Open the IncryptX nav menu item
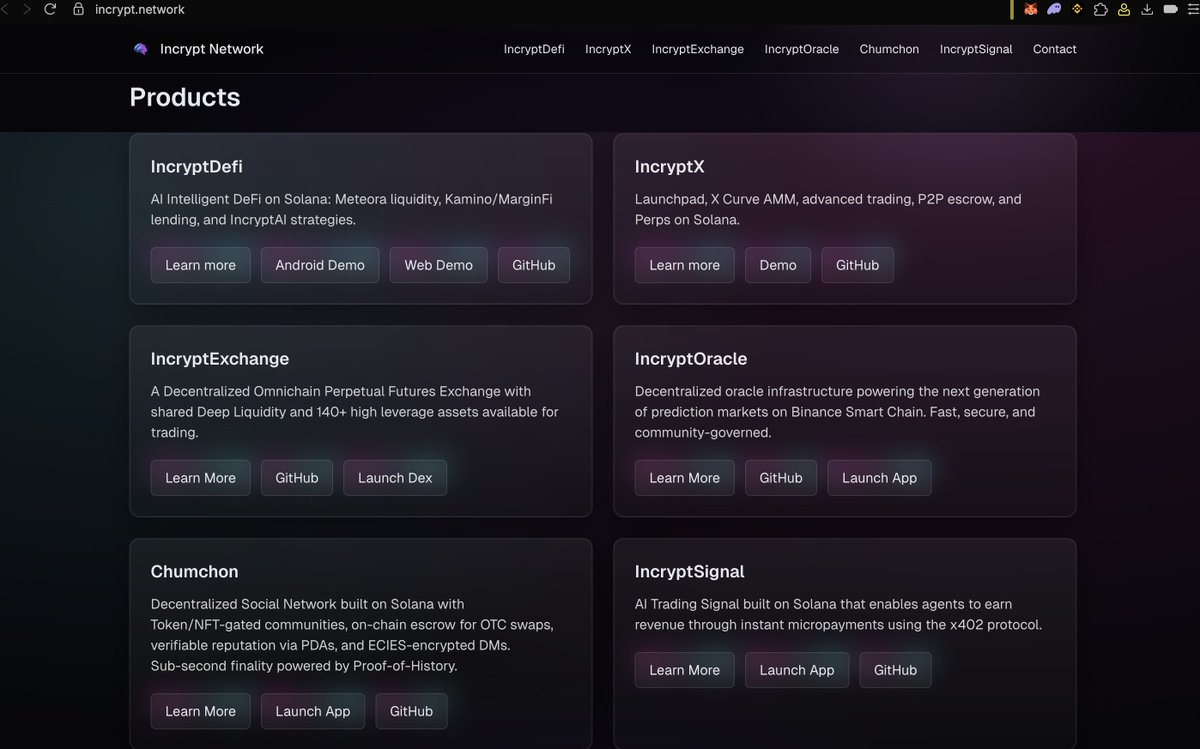This screenshot has width=1200, height=749. 608,49
